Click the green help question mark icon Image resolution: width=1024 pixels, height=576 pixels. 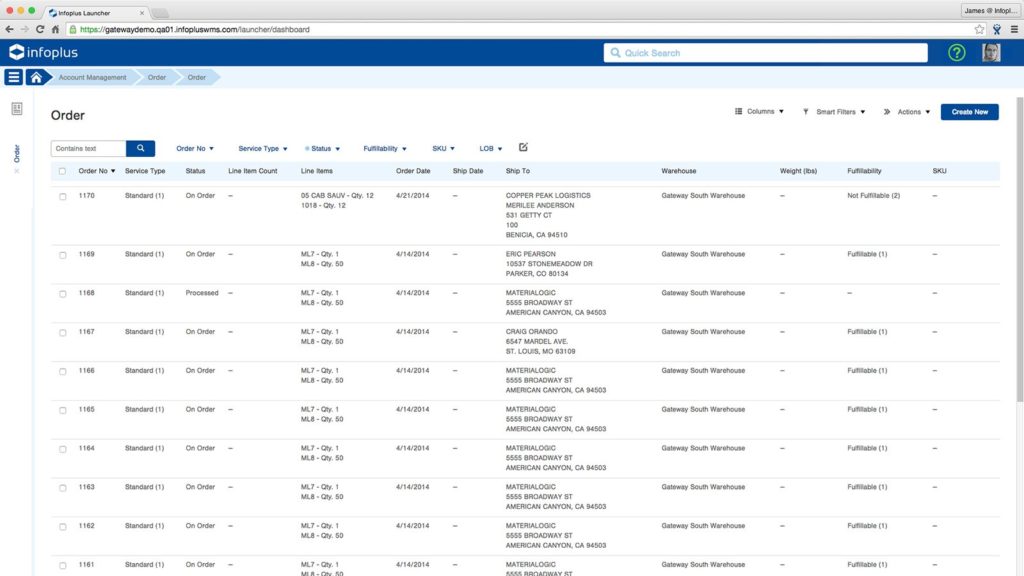[x=956, y=53]
